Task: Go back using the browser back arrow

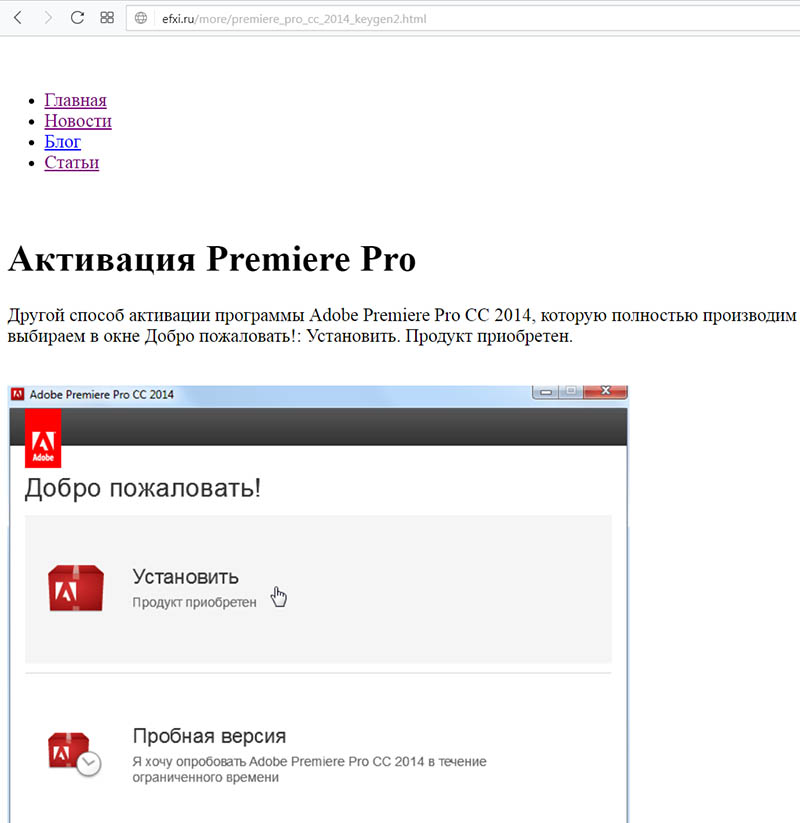Action: tap(18, 18)
